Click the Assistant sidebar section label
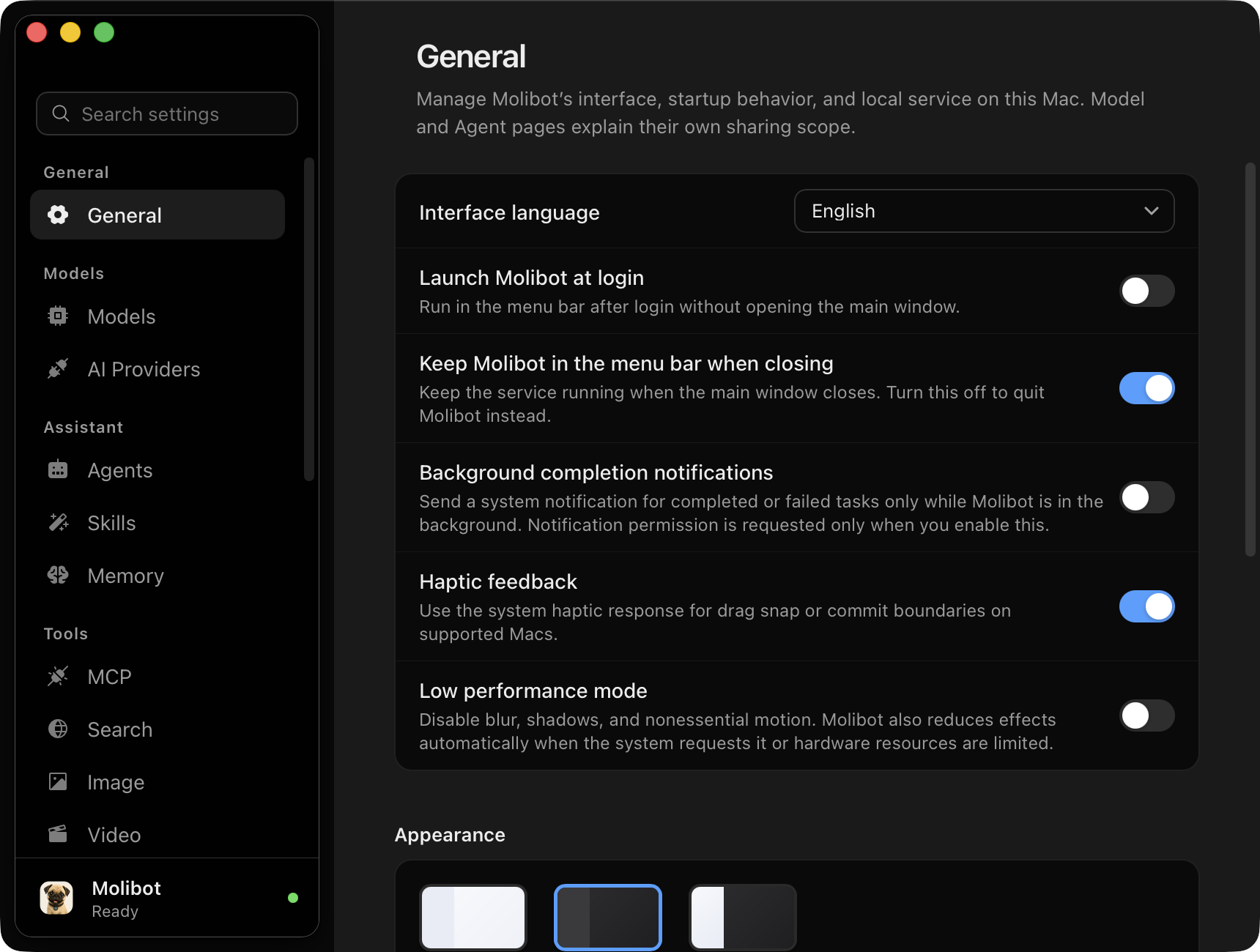 point(84,427)
